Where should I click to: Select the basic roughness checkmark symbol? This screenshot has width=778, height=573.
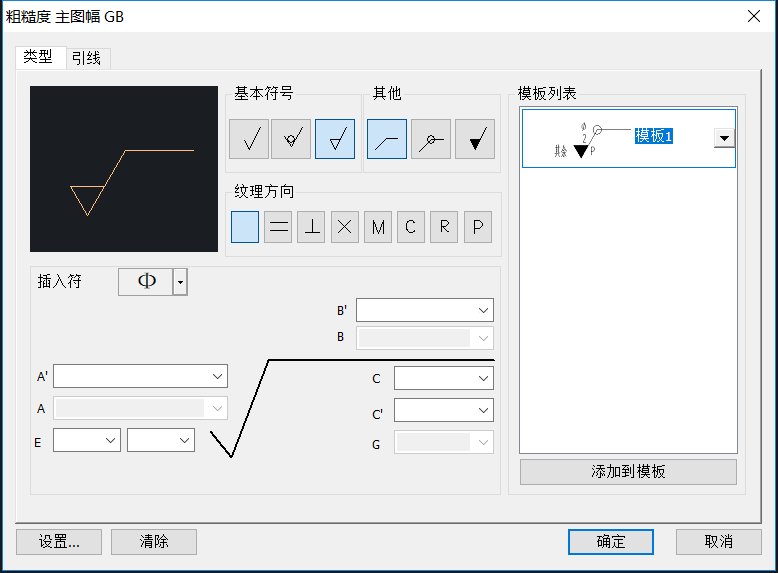tap(249, 139)
